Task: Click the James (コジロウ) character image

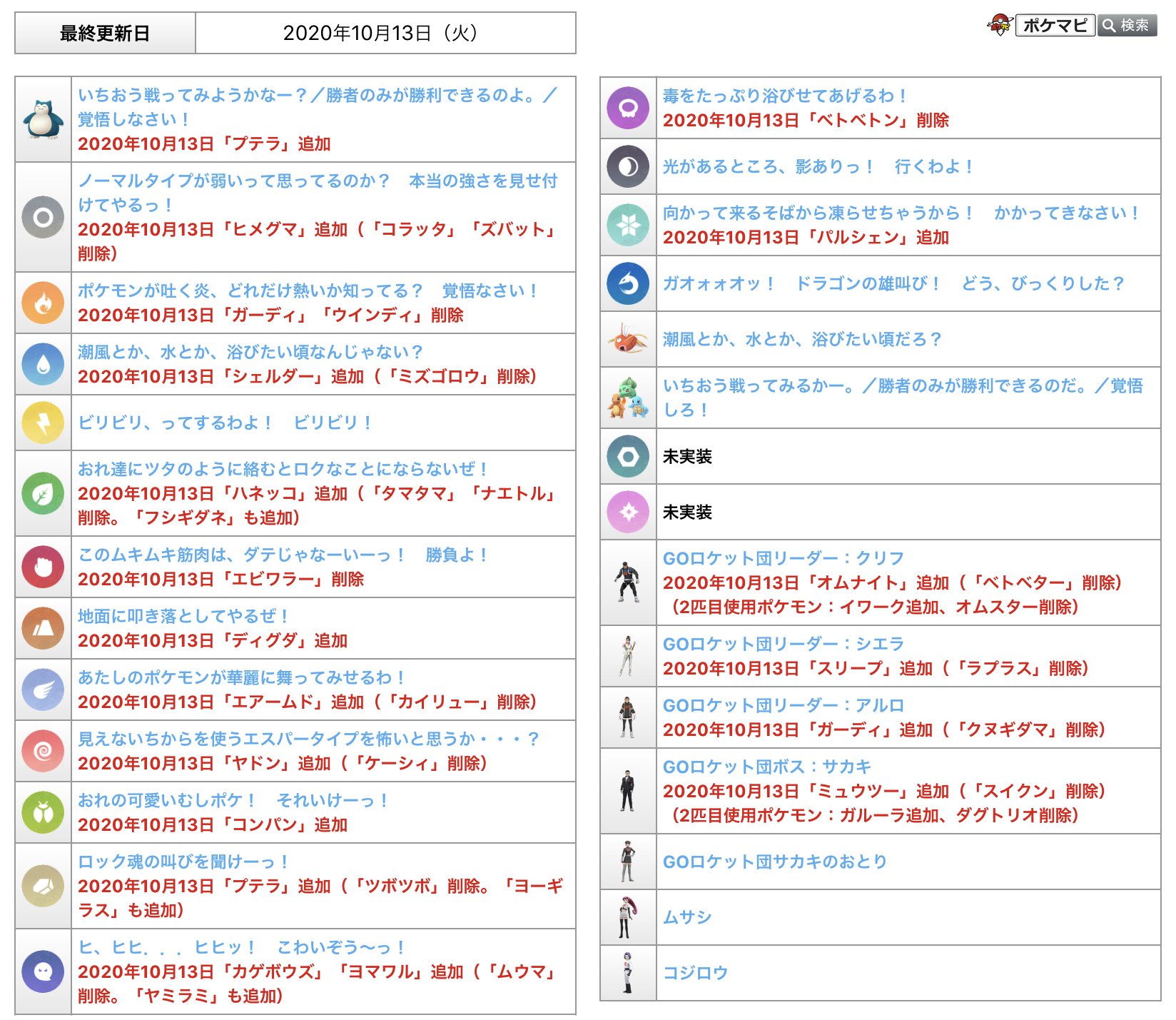Action: pyautogui.click(x=627, y=973)
